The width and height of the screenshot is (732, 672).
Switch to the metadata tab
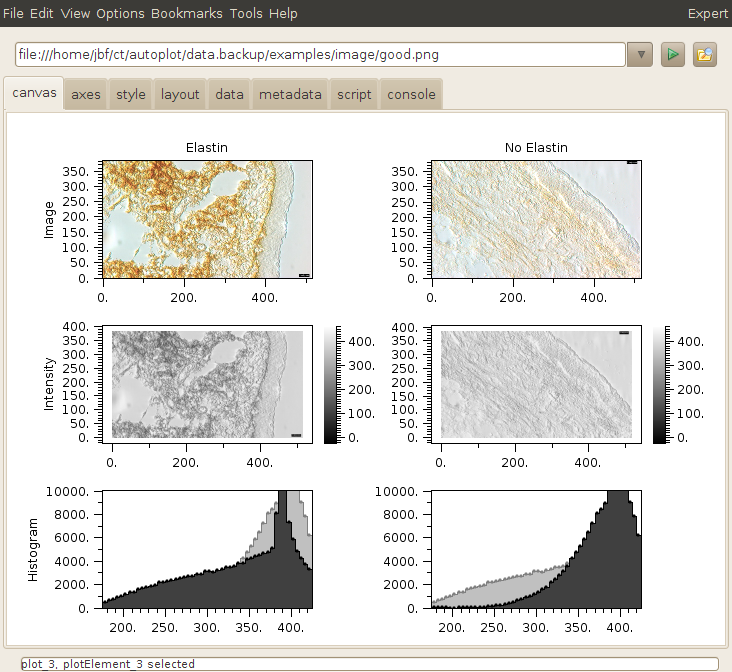290,95
